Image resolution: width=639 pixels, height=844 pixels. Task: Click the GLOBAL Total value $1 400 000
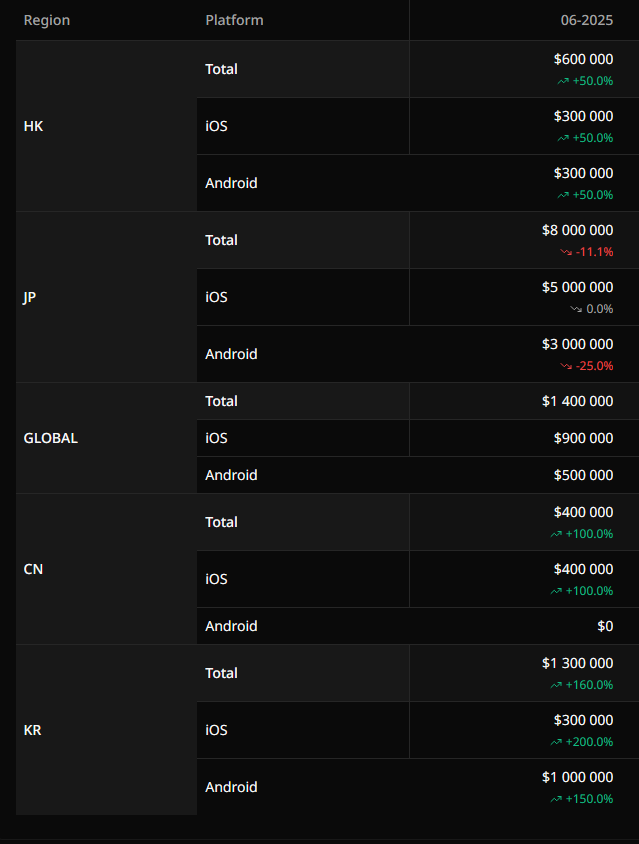[577, 401]
